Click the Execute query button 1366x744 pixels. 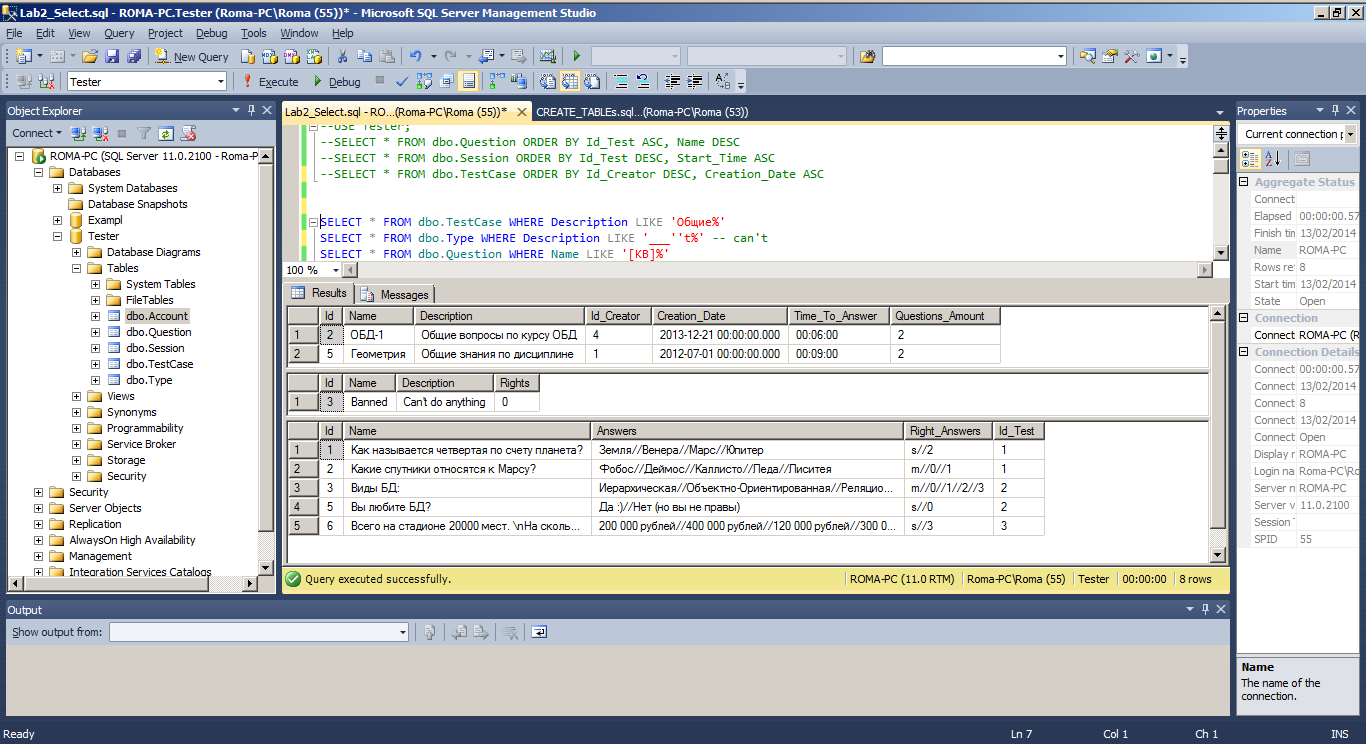click(270, 82)
